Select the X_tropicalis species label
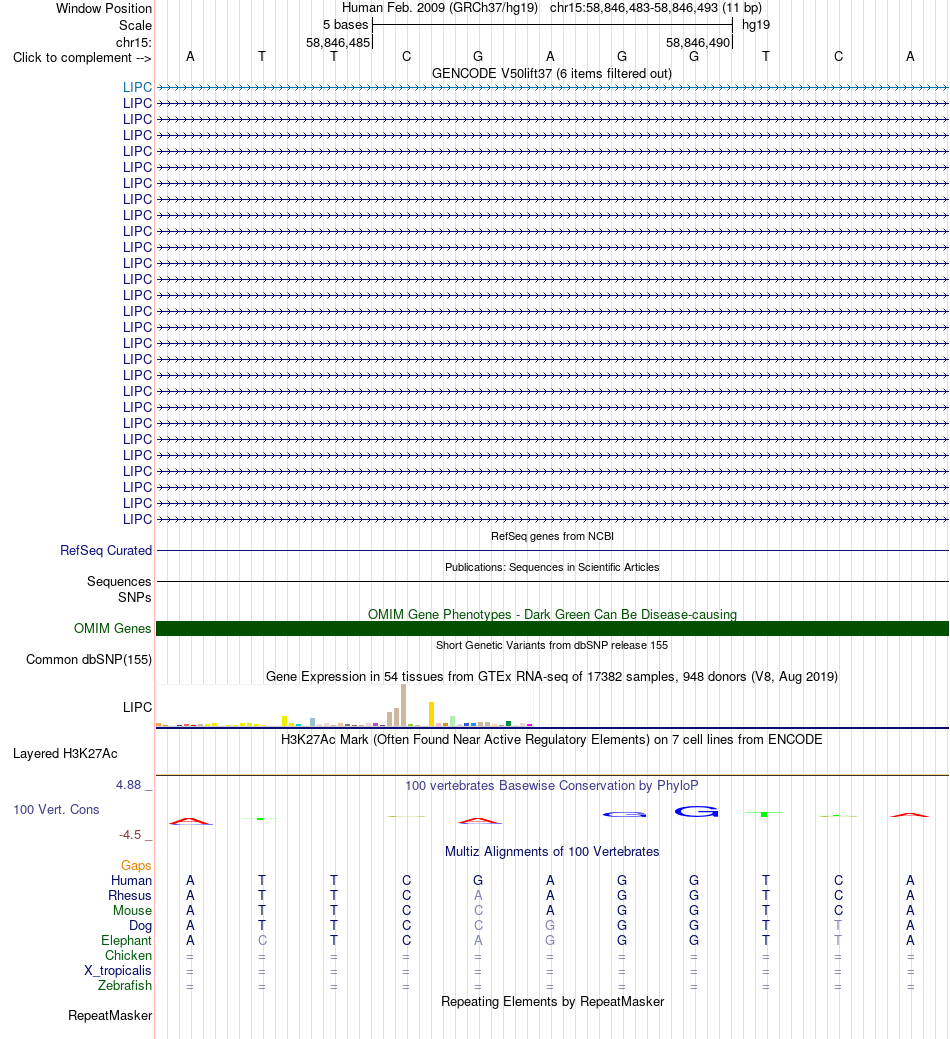Viewport: 950px width, 1039px height. [117, 971]
